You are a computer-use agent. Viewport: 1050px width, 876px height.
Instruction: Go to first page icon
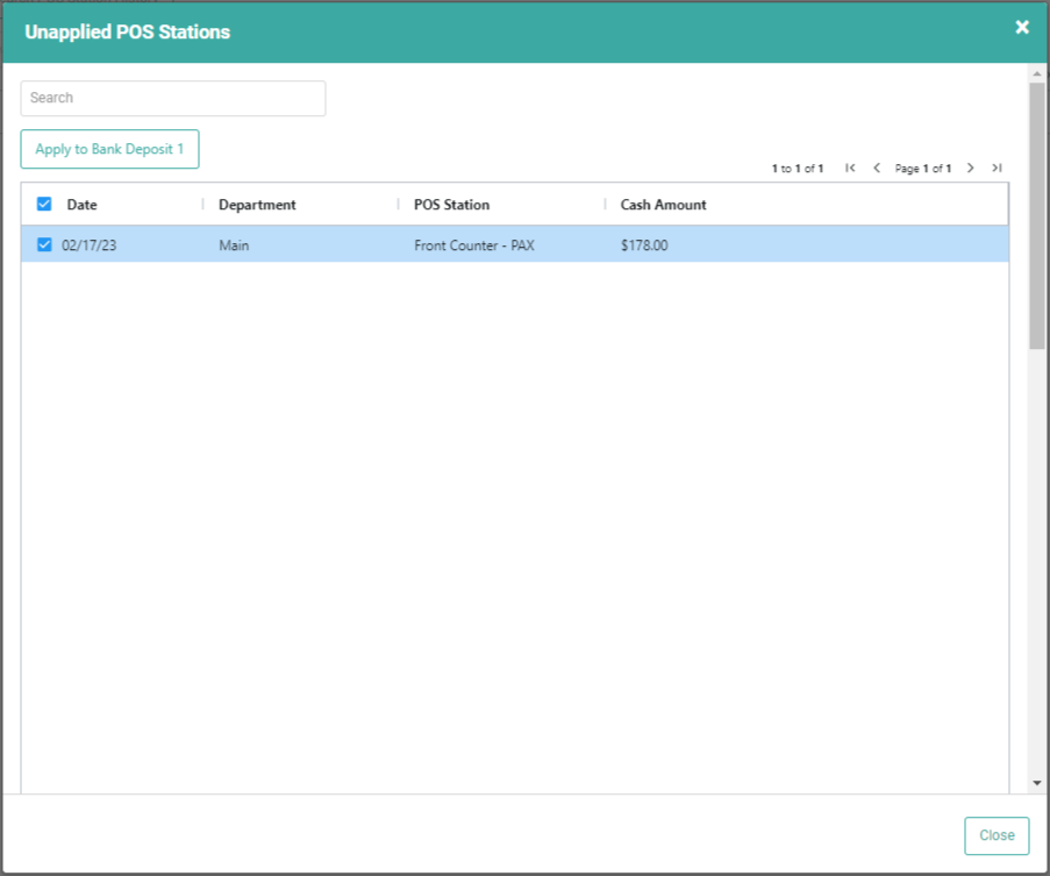pos(850,167)
